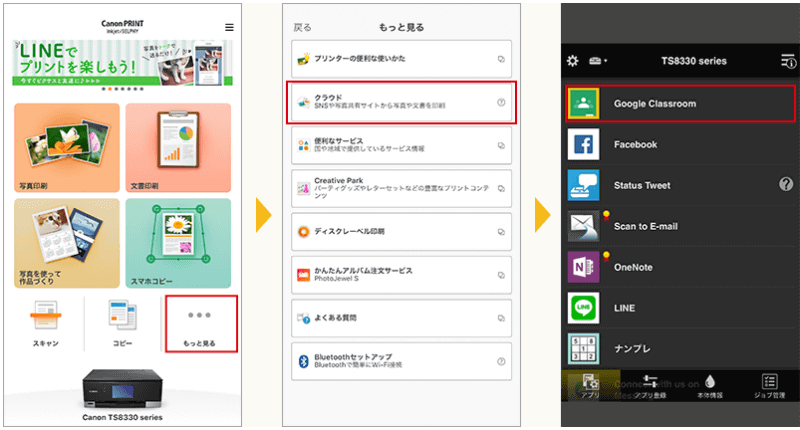
Task: Select the OneNote app
Action: point(680,267)
